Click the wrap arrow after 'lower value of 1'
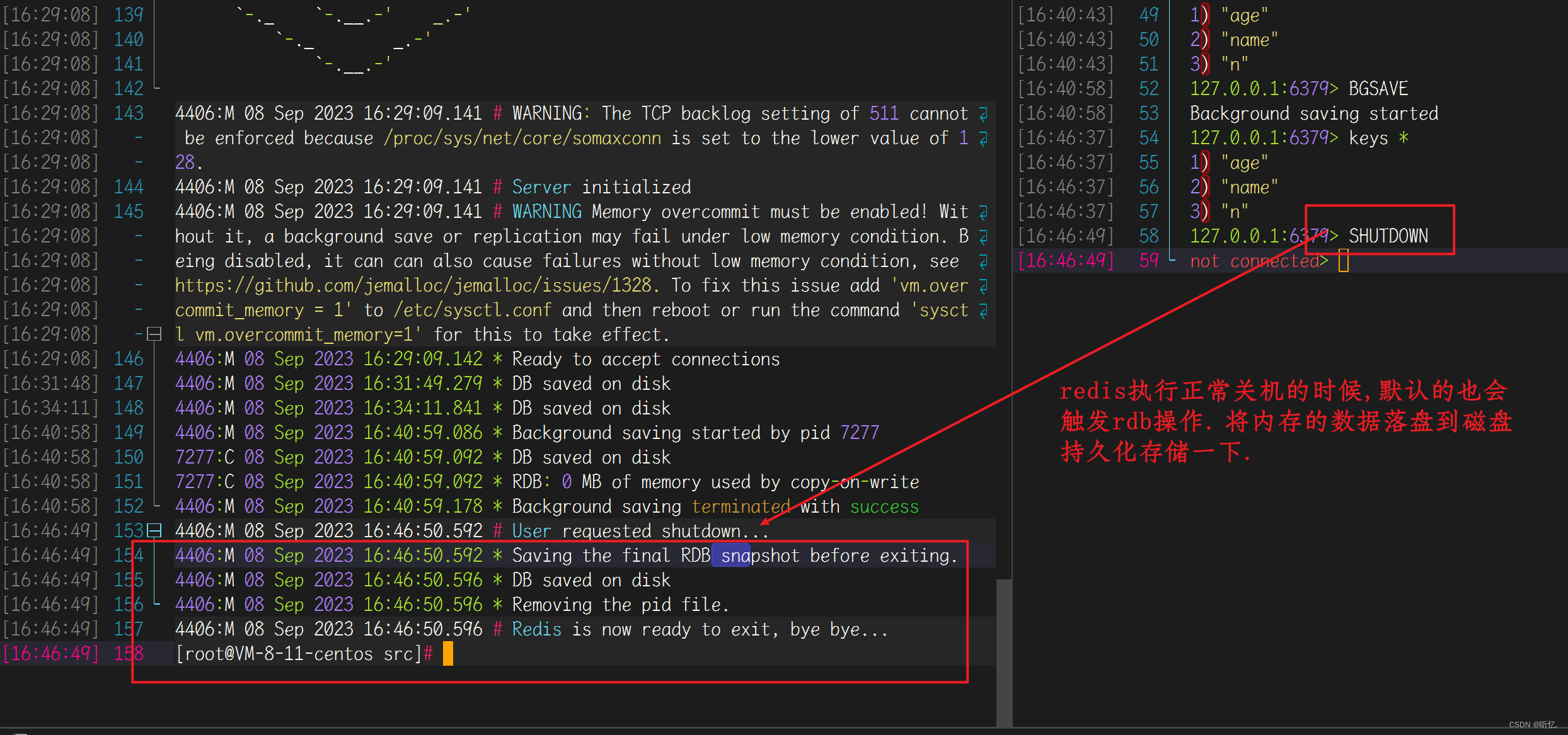The height and width of the screenshot is (735, 1568). coord(983,139)
